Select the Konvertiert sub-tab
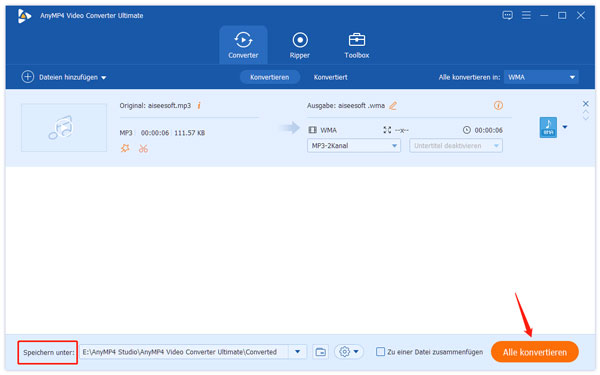600x375 pixels. pyautogui.click(x=330, y=77)
